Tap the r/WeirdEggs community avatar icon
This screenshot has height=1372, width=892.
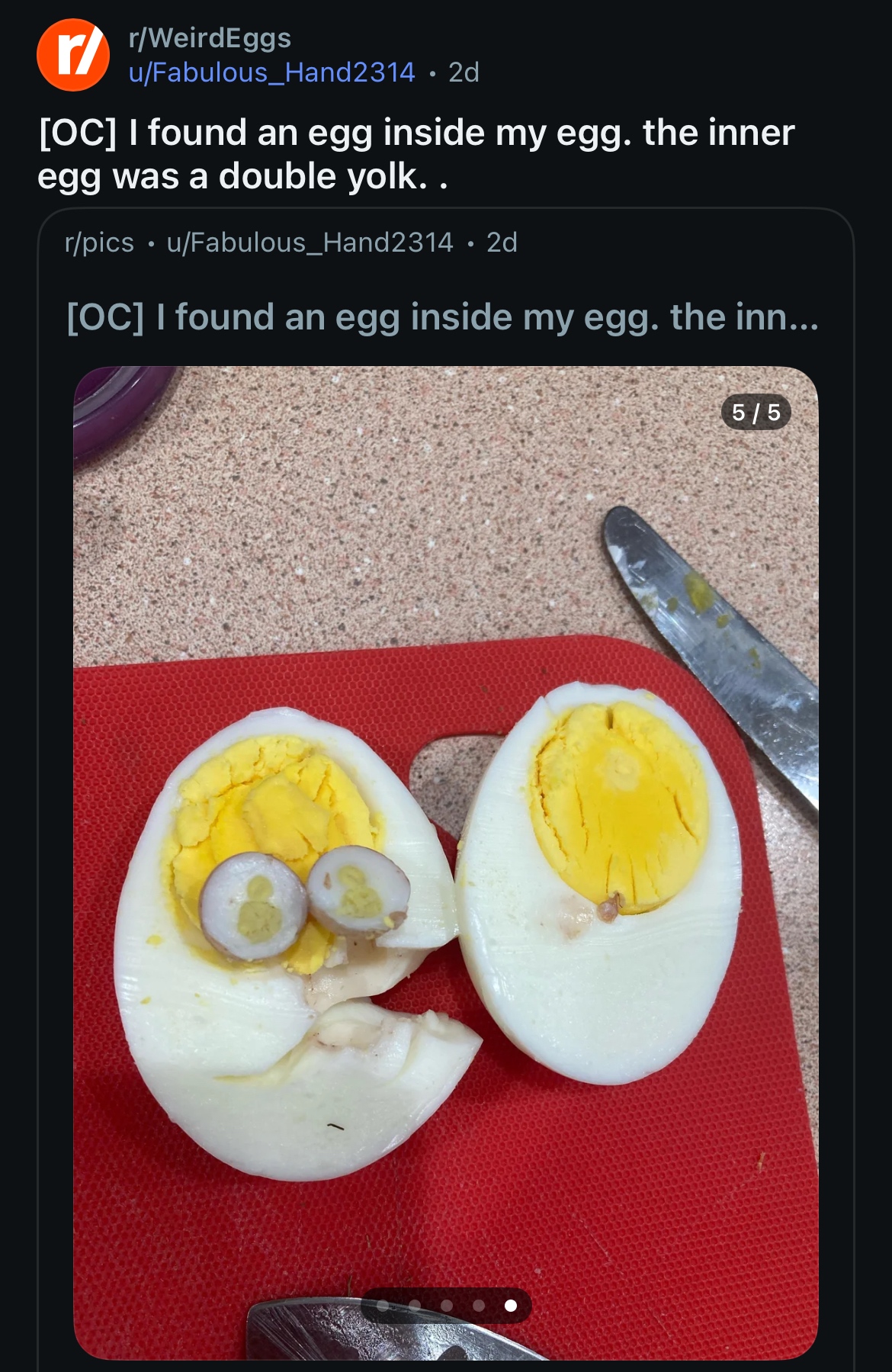click(73, 55)
